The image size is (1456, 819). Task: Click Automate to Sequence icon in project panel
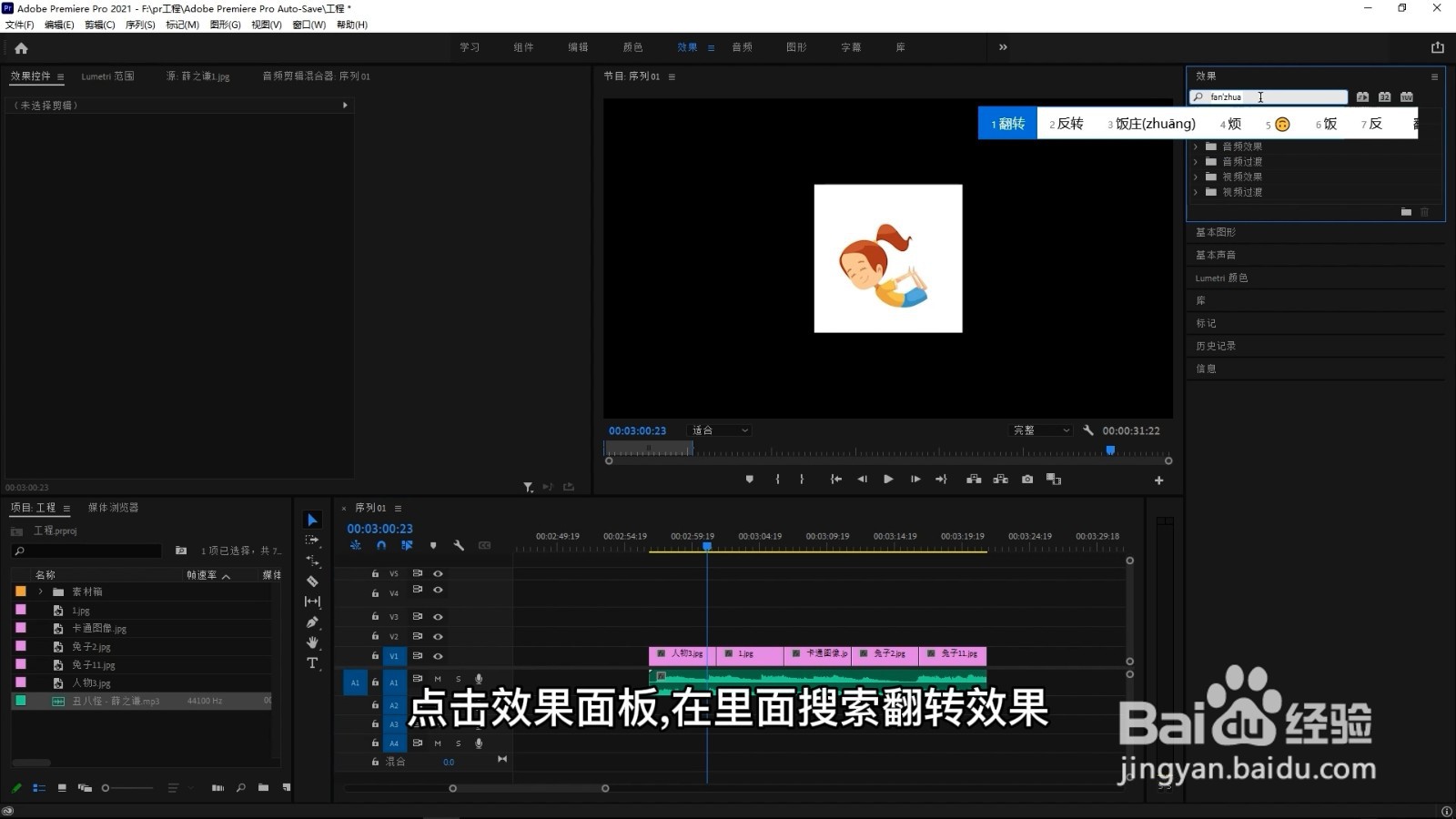217,788
